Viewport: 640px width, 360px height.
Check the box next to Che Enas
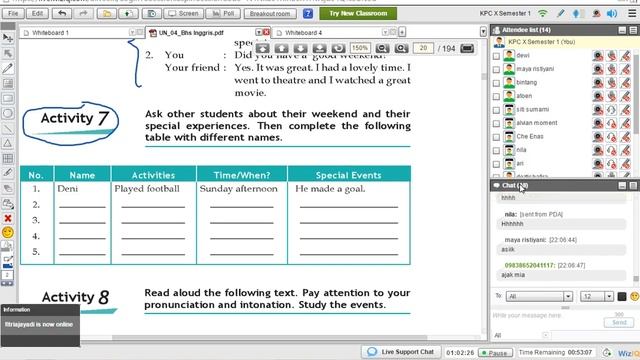tap(496, 137)
